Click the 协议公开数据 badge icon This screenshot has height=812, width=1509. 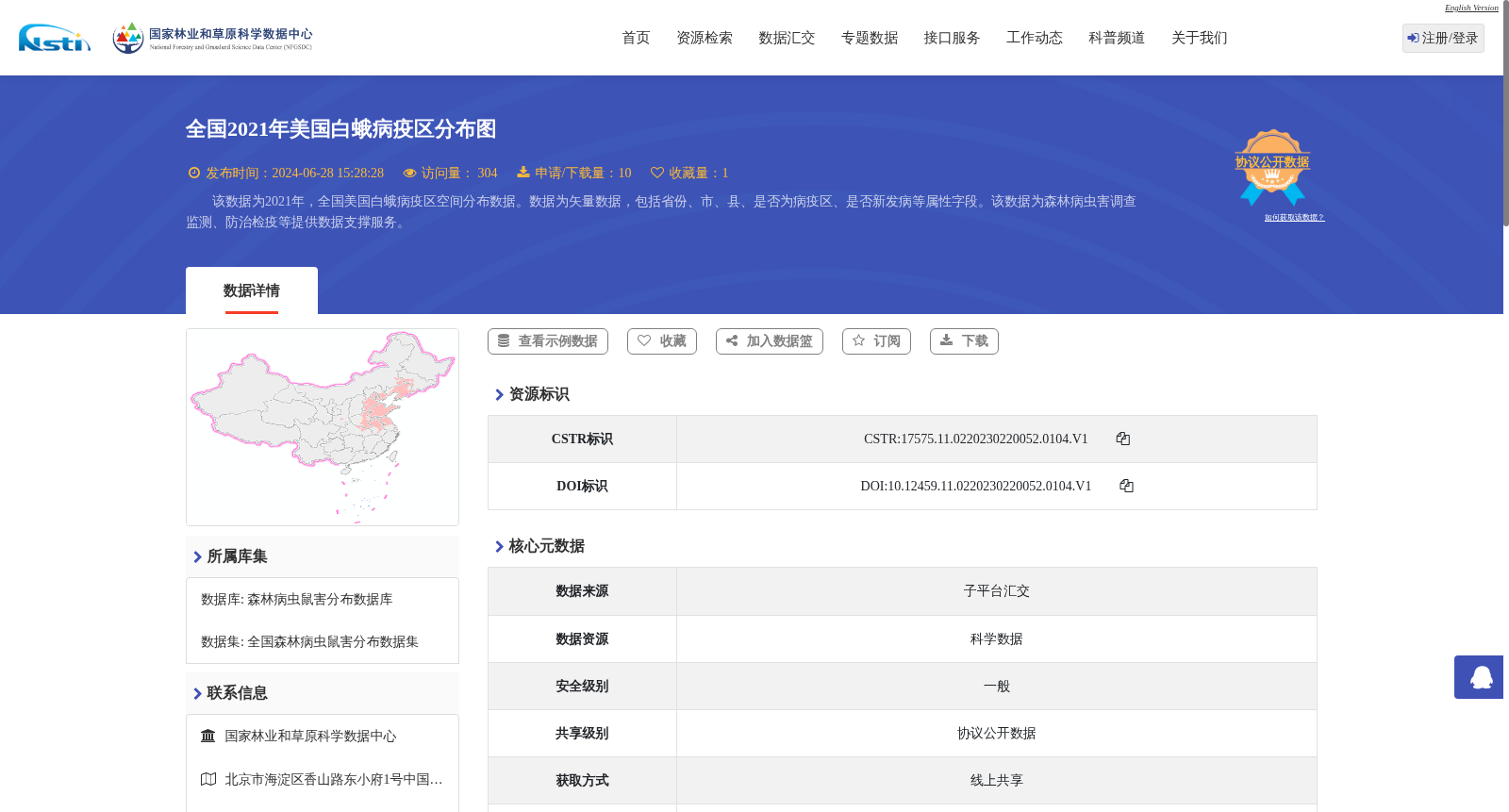click(x=1272, y=167)
